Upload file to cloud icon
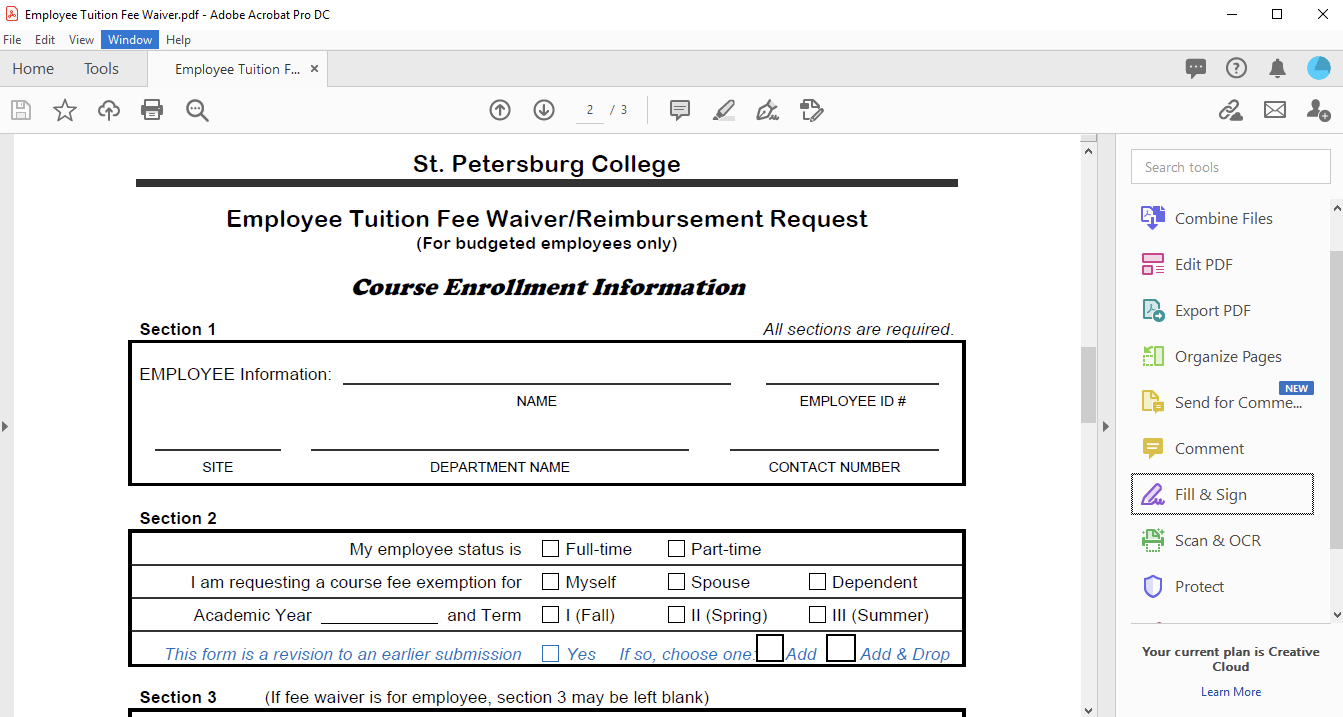This screenshot has height=717, width=1343. 109,110
